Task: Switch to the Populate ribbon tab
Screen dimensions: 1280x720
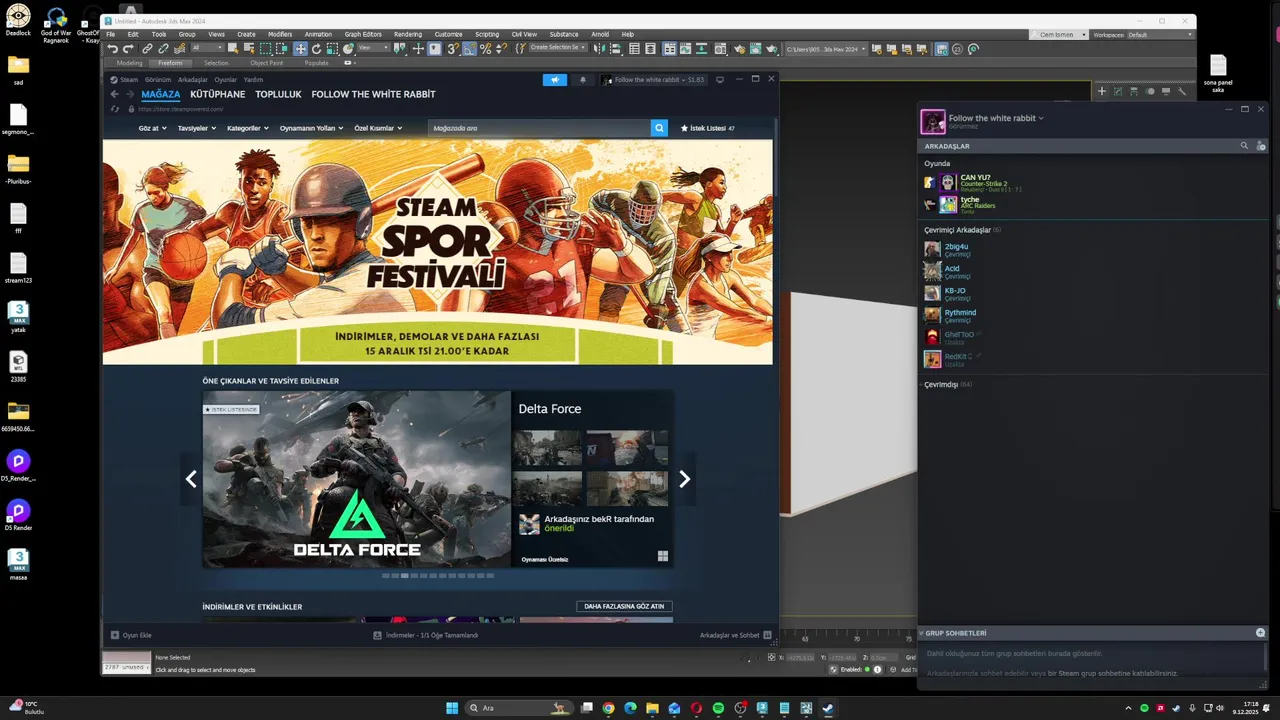Action: (x=316, y=63)
